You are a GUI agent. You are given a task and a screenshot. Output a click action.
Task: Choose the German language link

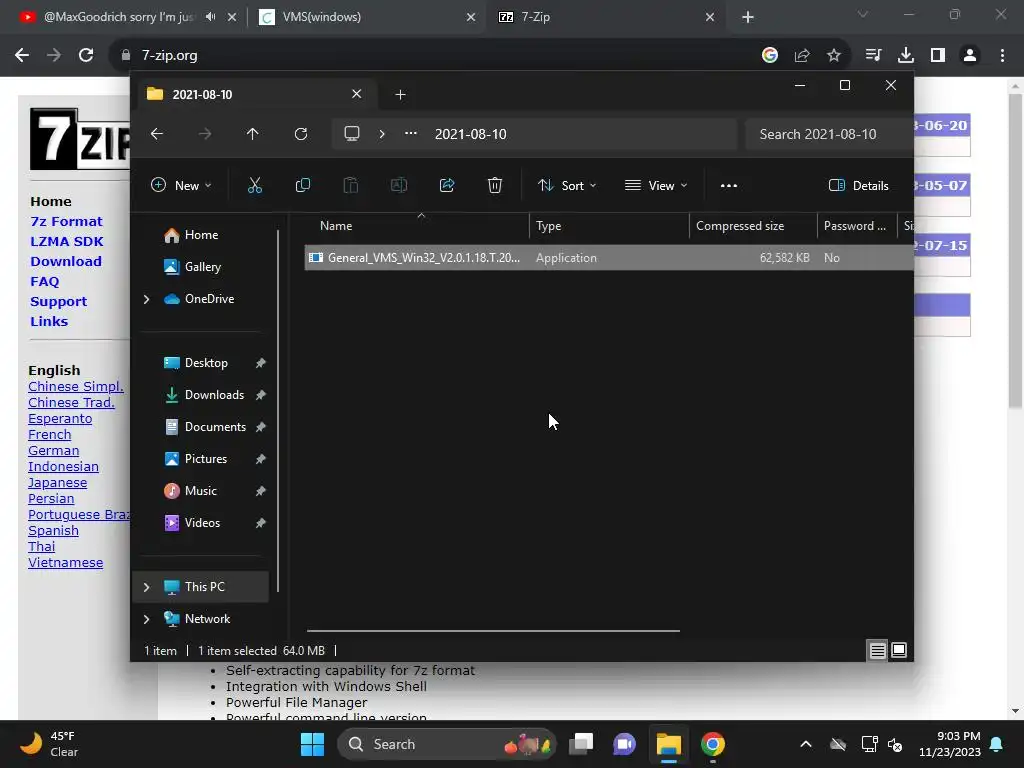[54, 451]
